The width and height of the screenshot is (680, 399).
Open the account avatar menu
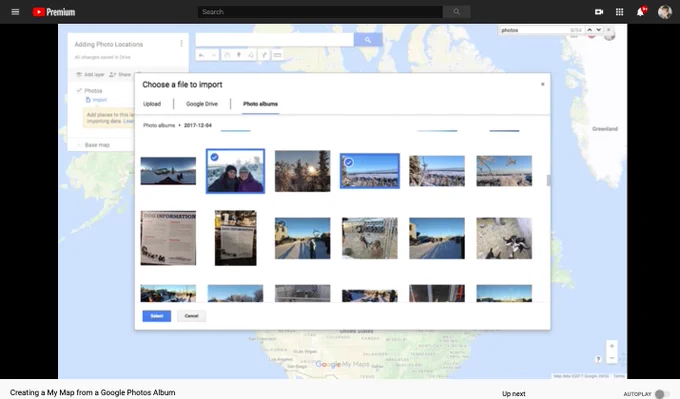664,12
